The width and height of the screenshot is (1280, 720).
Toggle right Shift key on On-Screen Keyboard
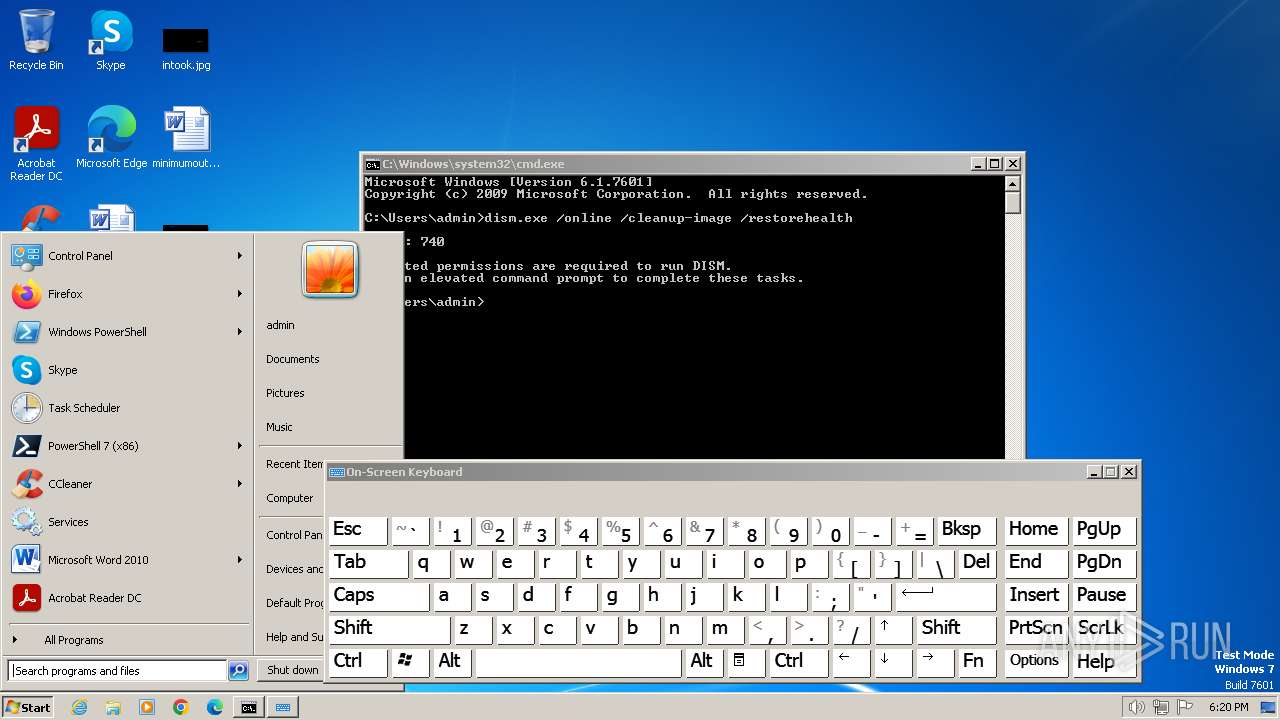tap(956, 629)
